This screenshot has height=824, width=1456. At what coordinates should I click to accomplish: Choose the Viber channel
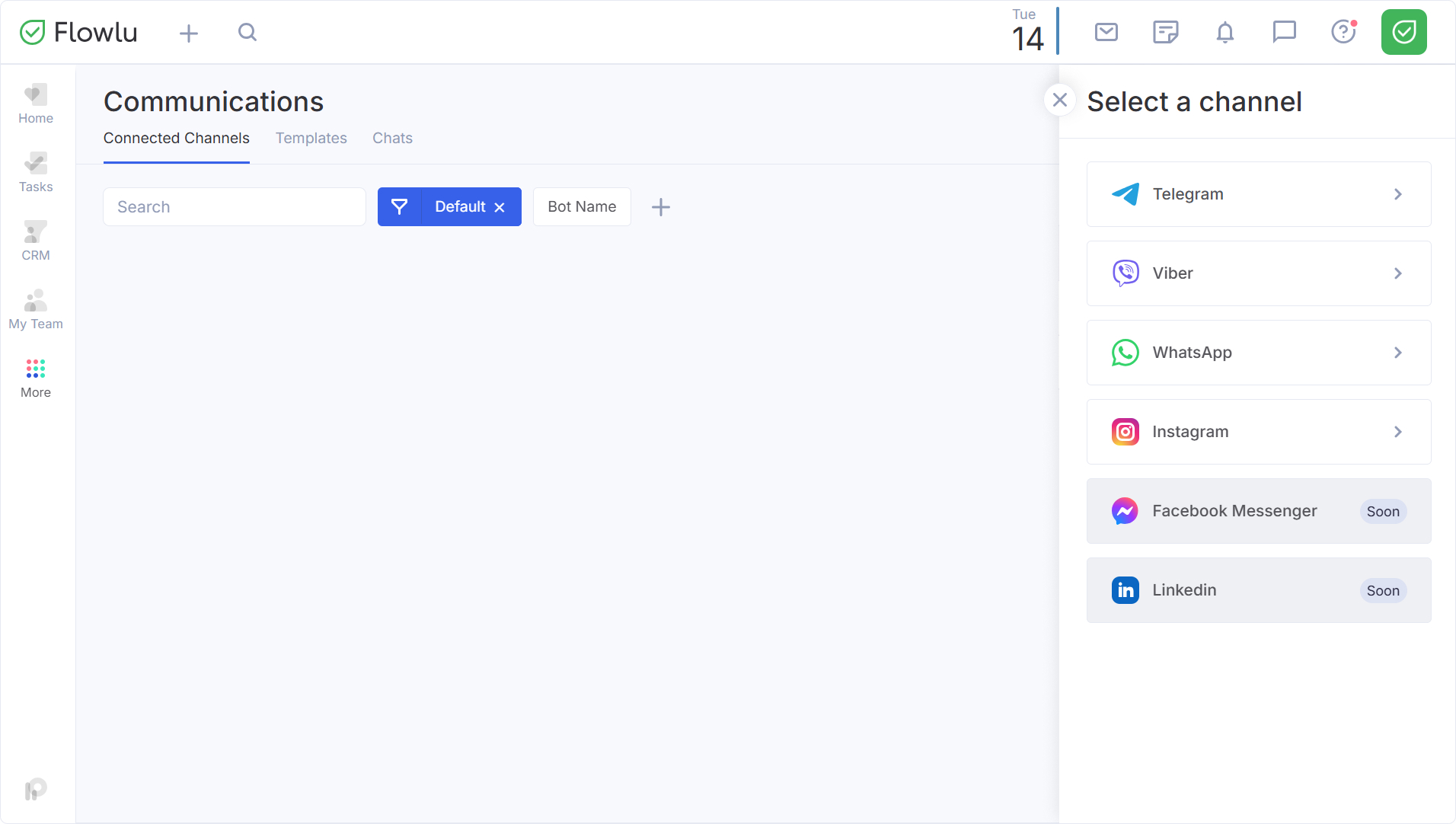[1259, 273]
